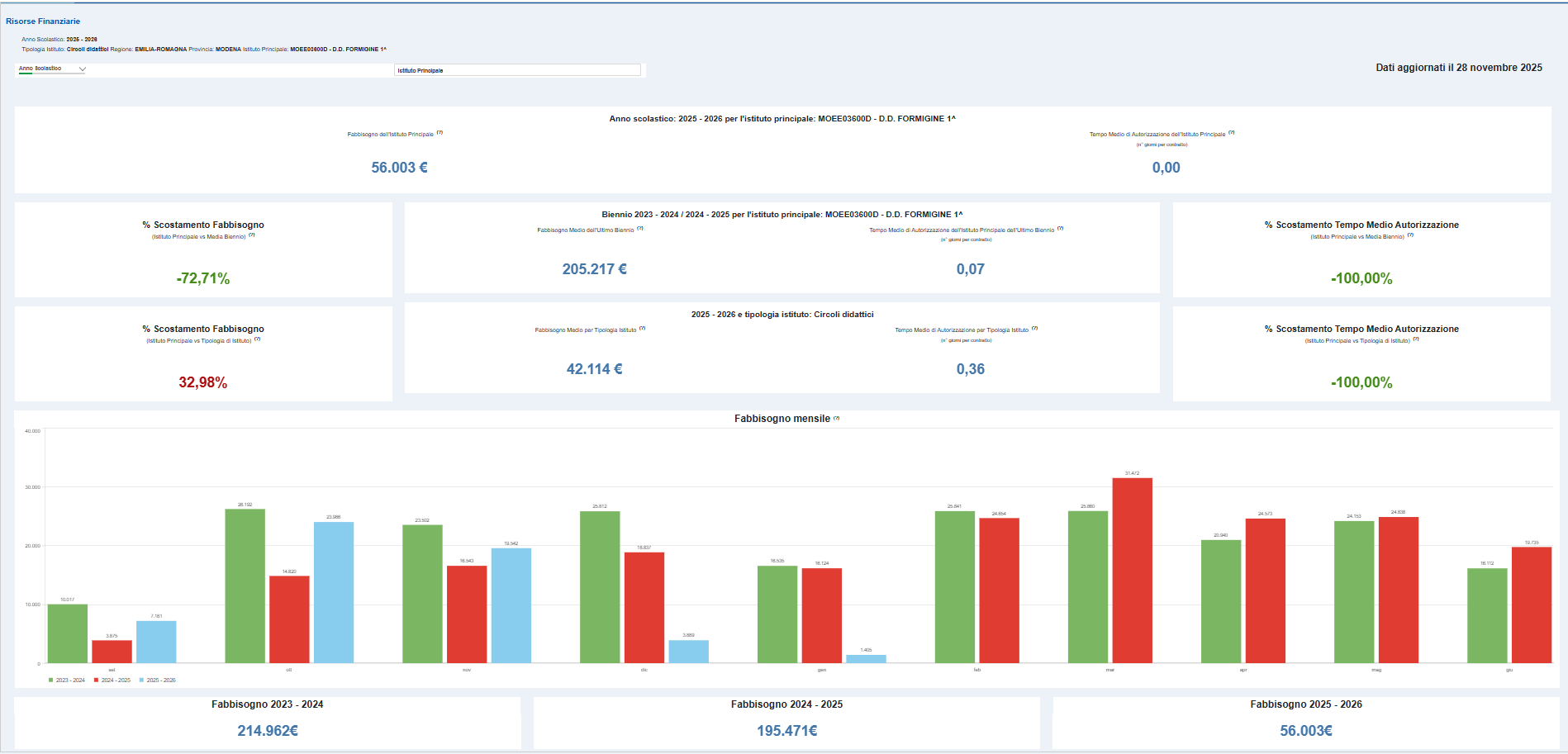Toggle the 2025 - 2026 legend series
The width and height of the screenshot is (1568, 754).
pos(157,680)
